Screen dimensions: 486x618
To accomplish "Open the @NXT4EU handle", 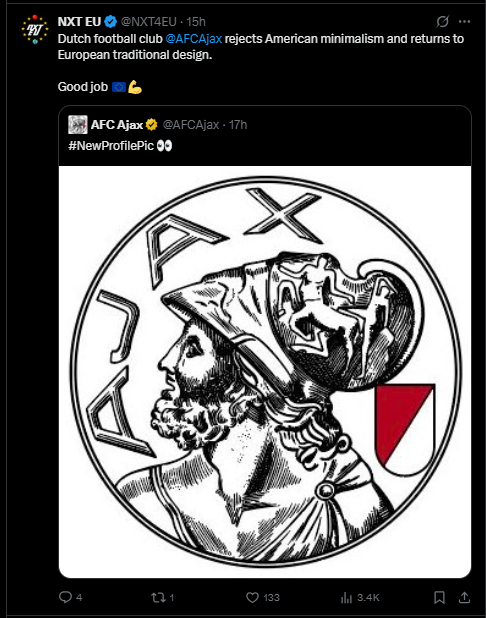I will [148, 22].
